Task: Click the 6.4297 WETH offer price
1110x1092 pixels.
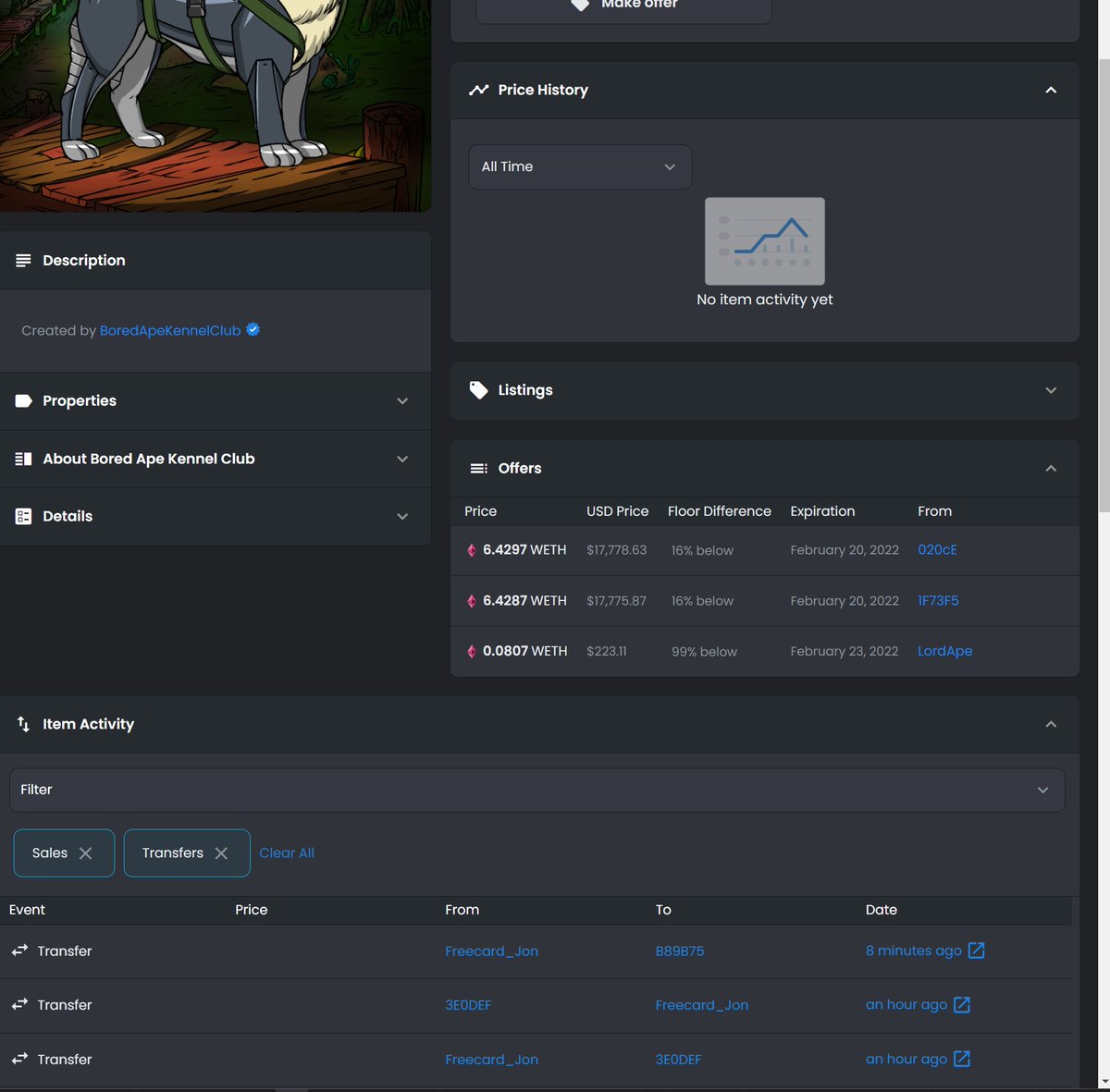Action: [524, 549]
